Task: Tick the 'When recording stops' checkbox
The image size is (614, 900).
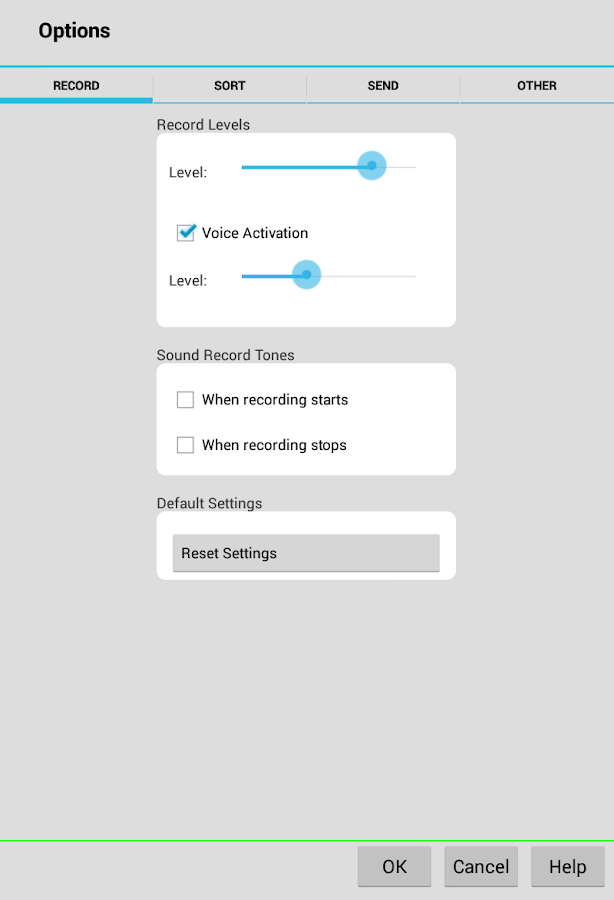Action: click(x=185, y=445)
